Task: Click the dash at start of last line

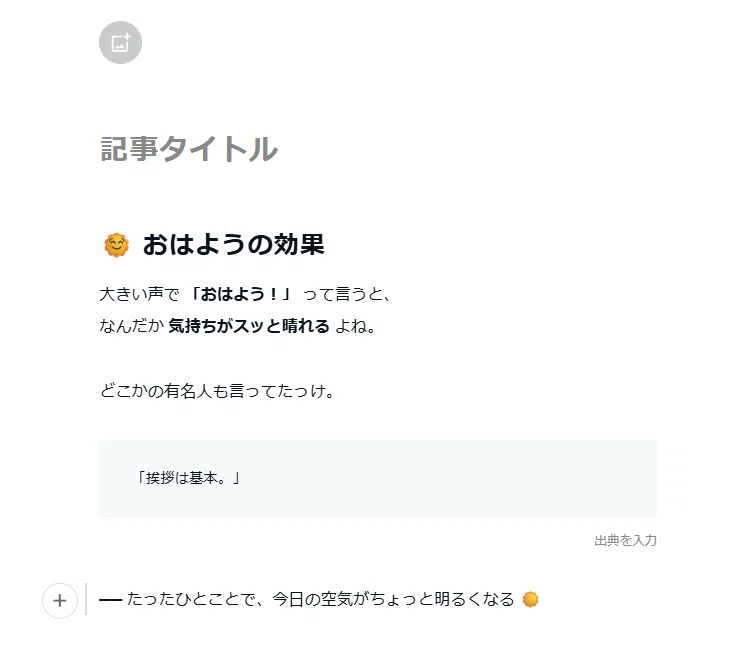Action: click(111, 600)
